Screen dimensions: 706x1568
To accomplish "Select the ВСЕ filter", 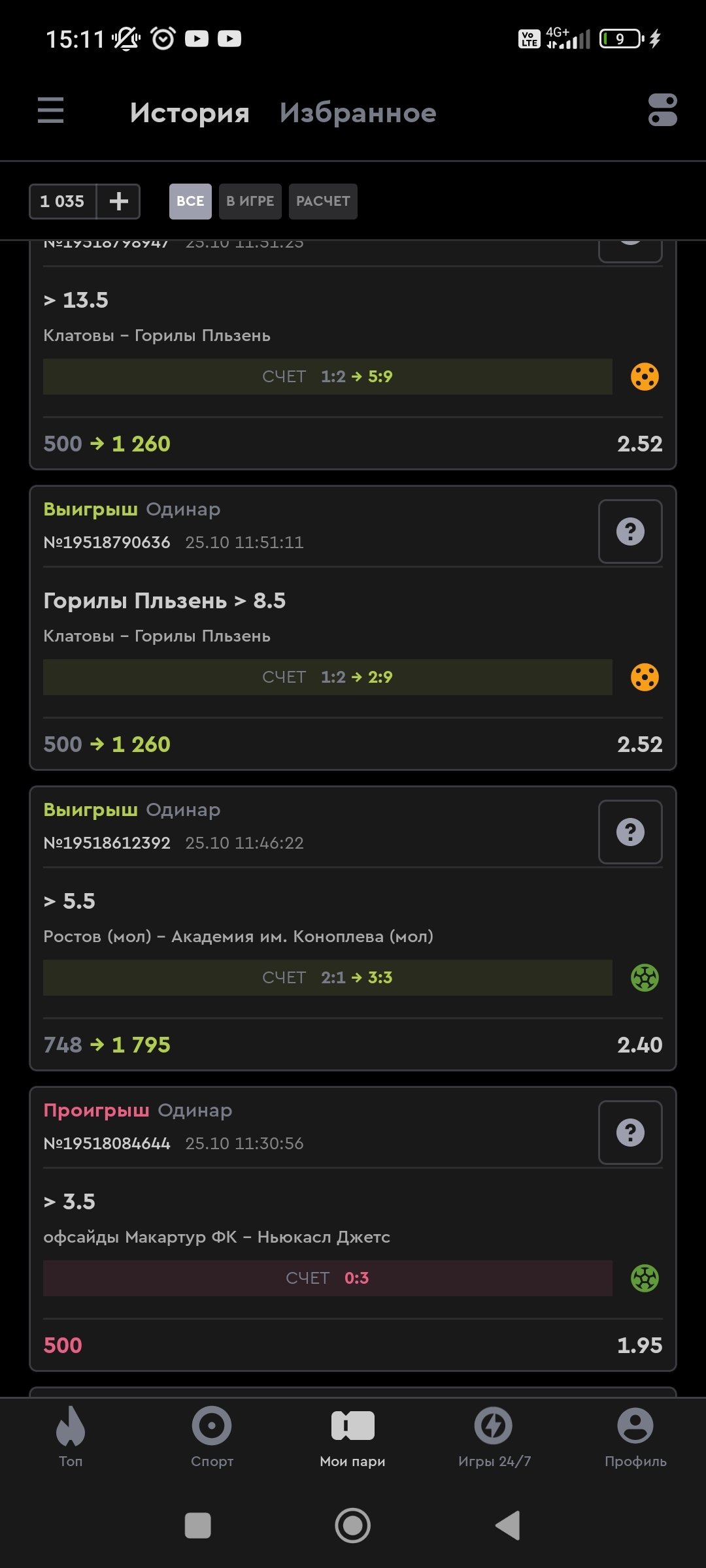I will click(x=190, y=201).
